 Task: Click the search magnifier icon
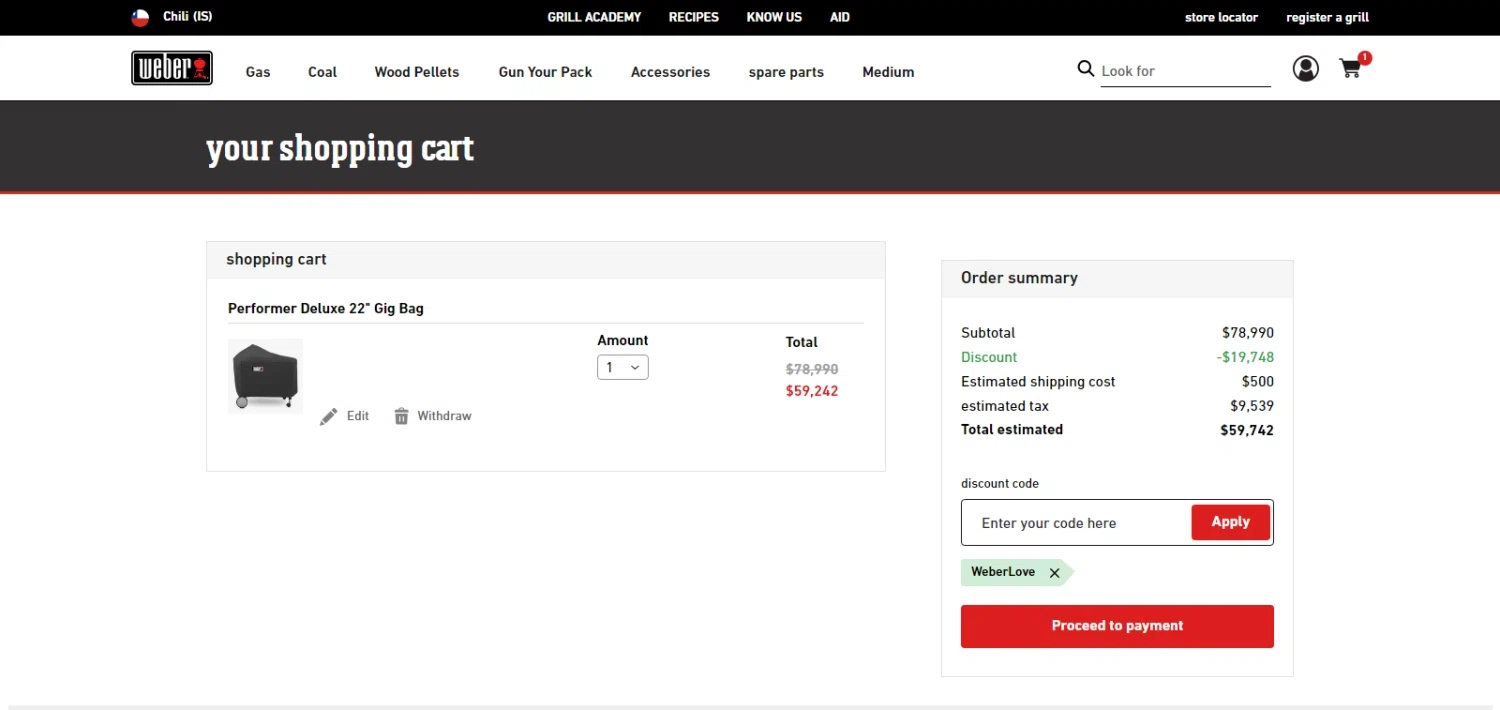coord(1085,69)
